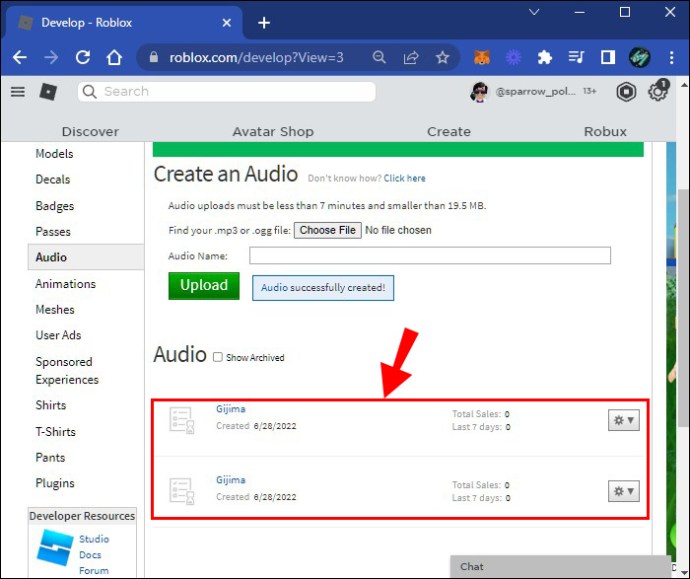Open the settings gear with notification badge
The width and height of the screenshot is (690, 579).
[658, 91]
